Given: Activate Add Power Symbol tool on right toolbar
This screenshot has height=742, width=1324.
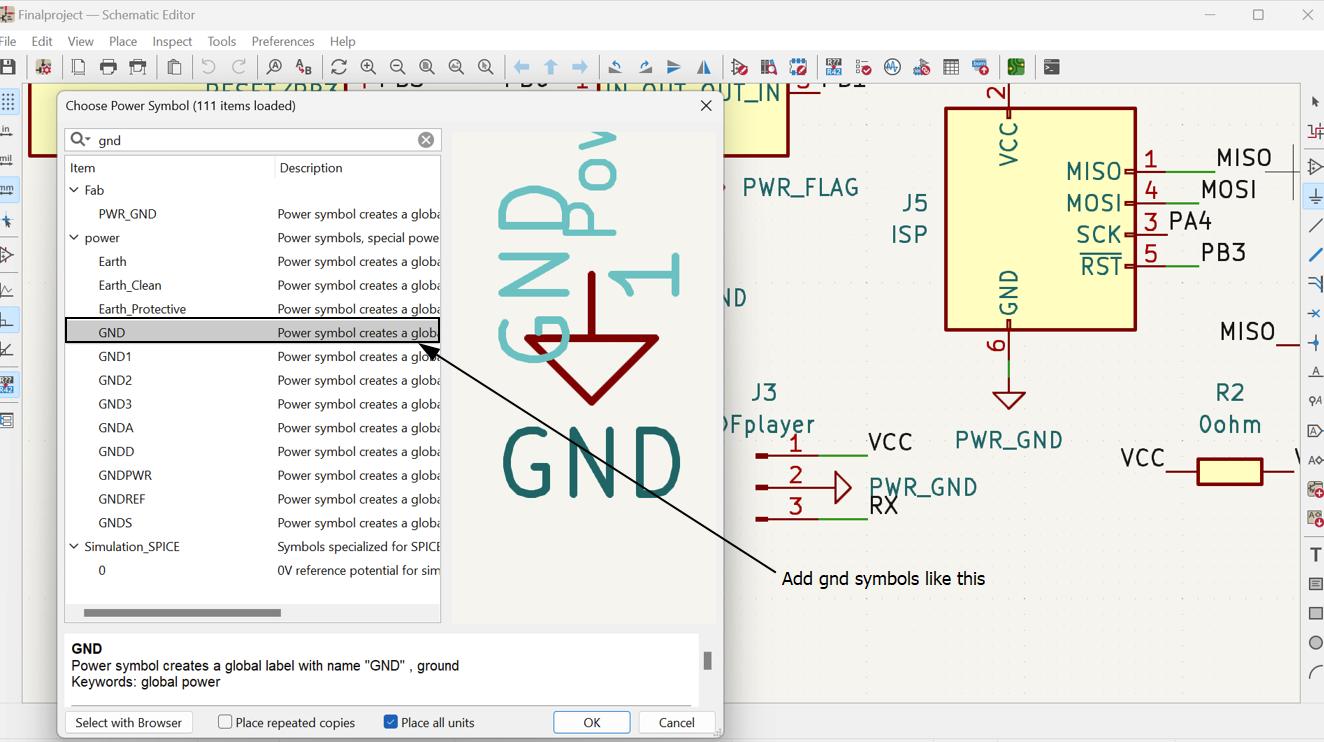Looking at the screenshot, I should click(x=1315, y=196).
